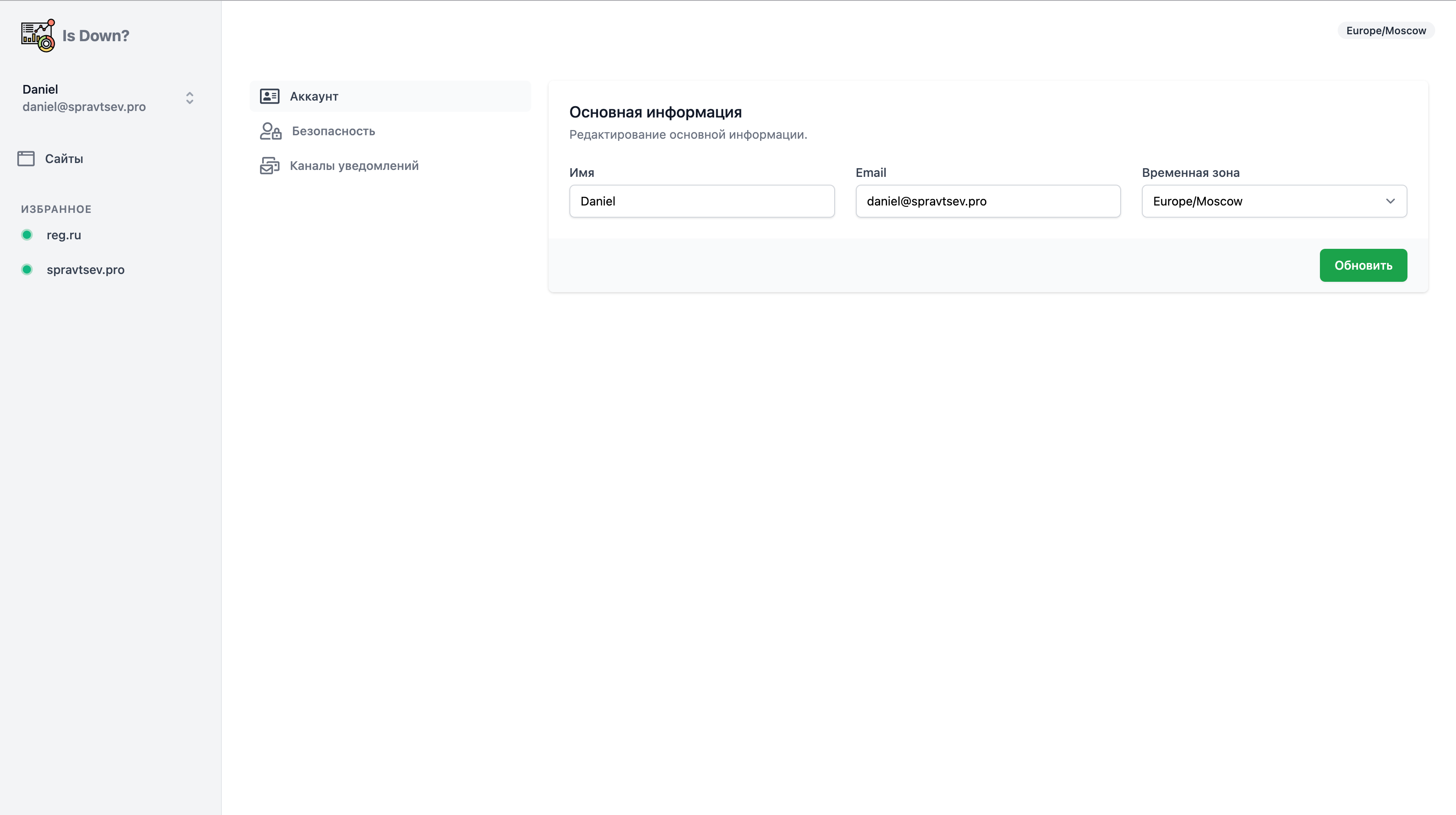The height and width of the screenshot is (815, 1456).
Task: Click the green status dot next to reg.ru
Action: pyautogui.click(x=26, y=235)
